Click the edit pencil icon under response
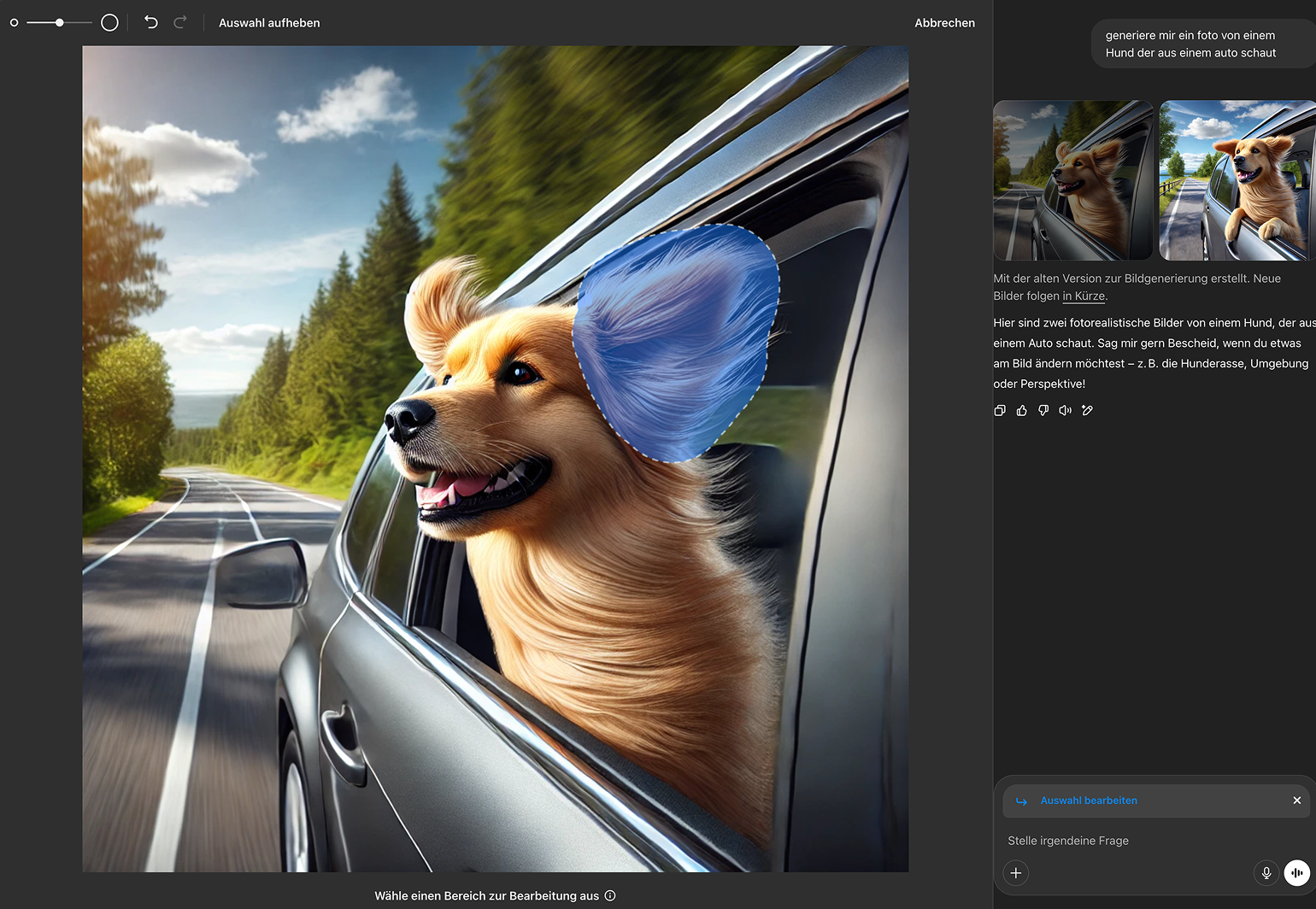1316x909 pixels. click(x=1087, y=410)
